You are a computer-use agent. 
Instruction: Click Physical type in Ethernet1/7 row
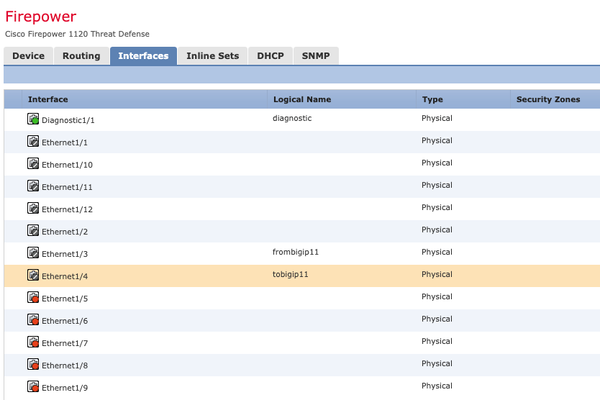pyautogui.click(x=437, y=341)
